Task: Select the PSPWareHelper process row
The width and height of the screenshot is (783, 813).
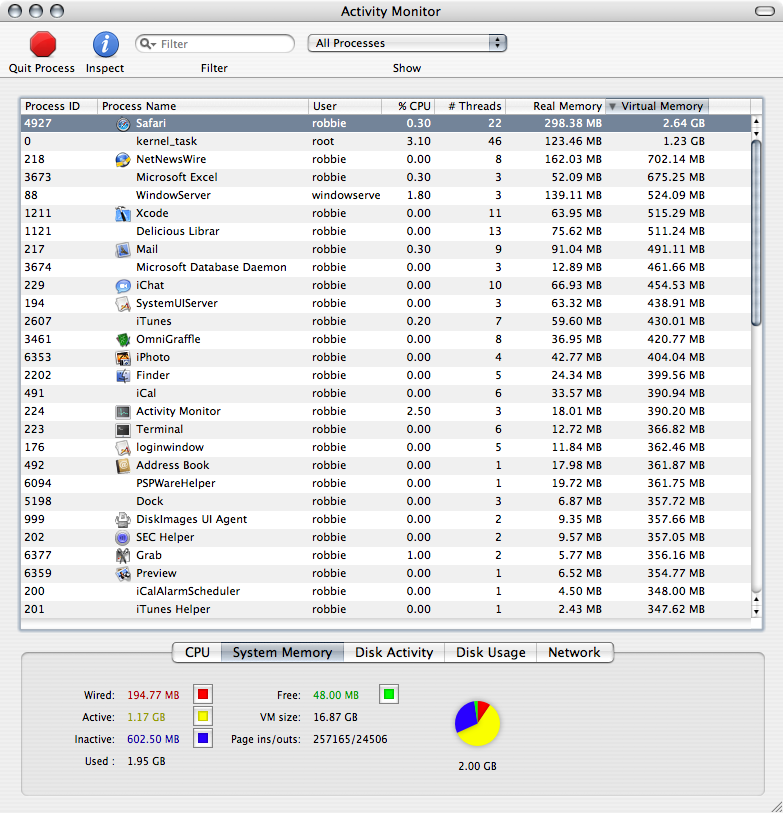Action: coord(386,483)
